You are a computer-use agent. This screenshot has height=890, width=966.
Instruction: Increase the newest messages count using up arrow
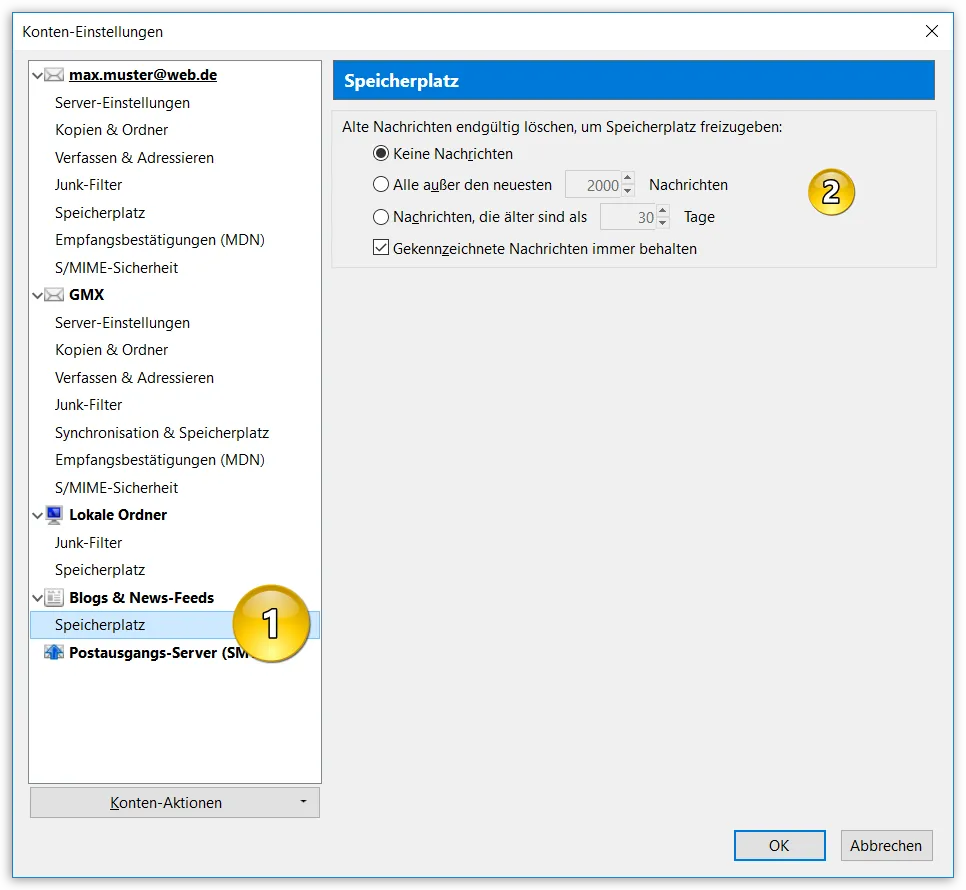628,178
